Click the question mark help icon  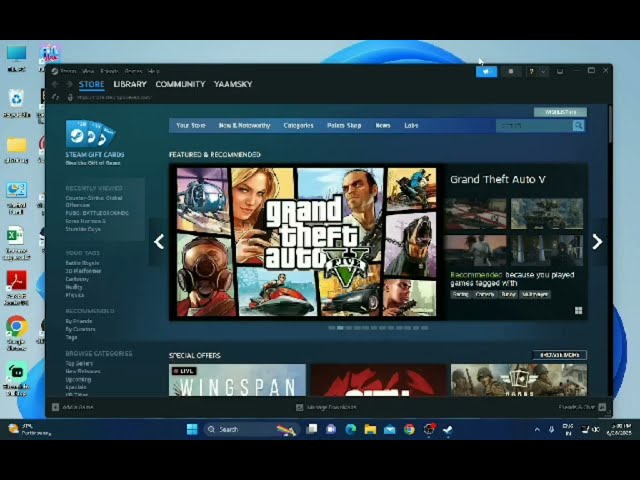tap(531, 72)
